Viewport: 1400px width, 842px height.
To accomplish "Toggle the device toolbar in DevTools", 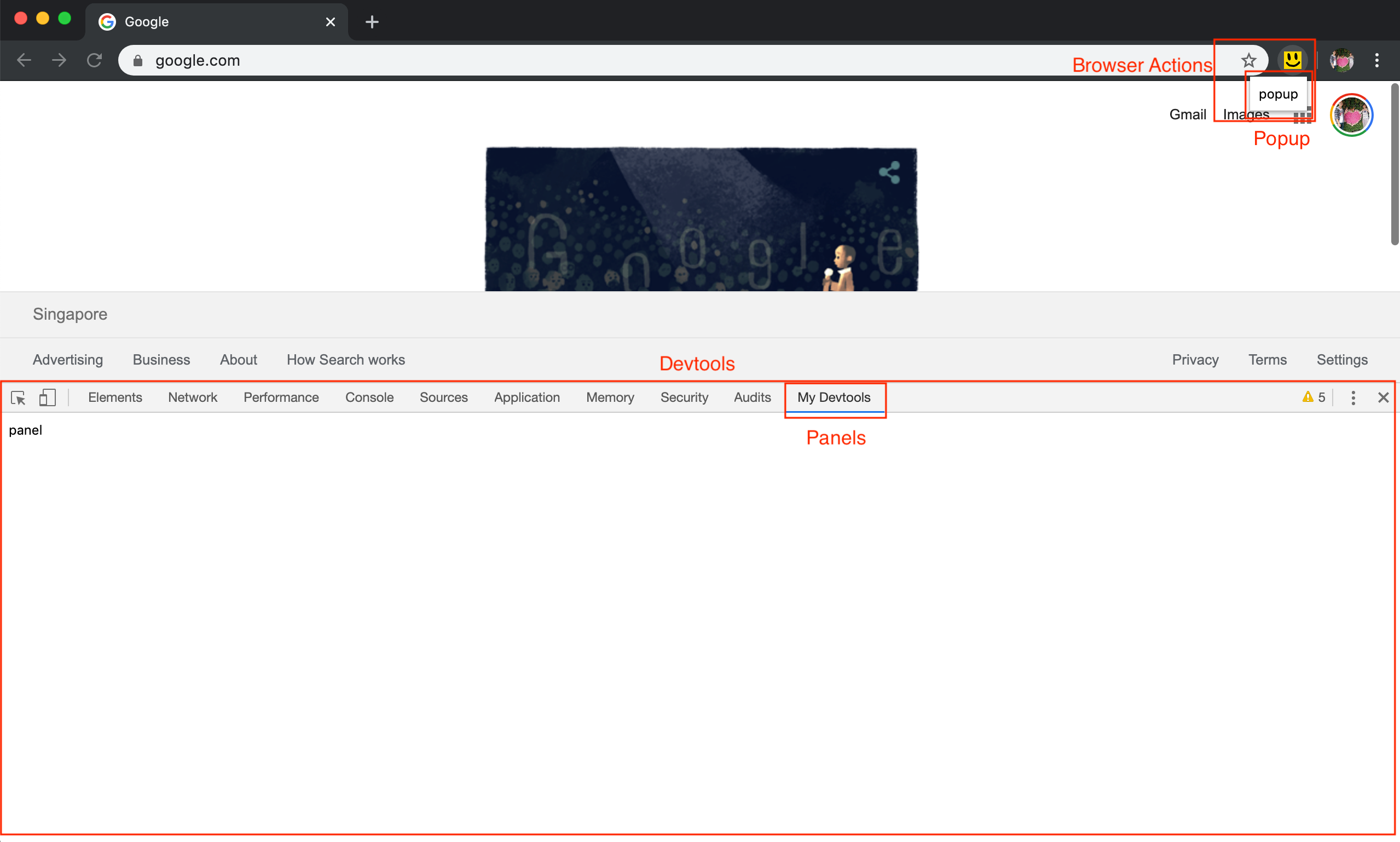I will (48, 398).
